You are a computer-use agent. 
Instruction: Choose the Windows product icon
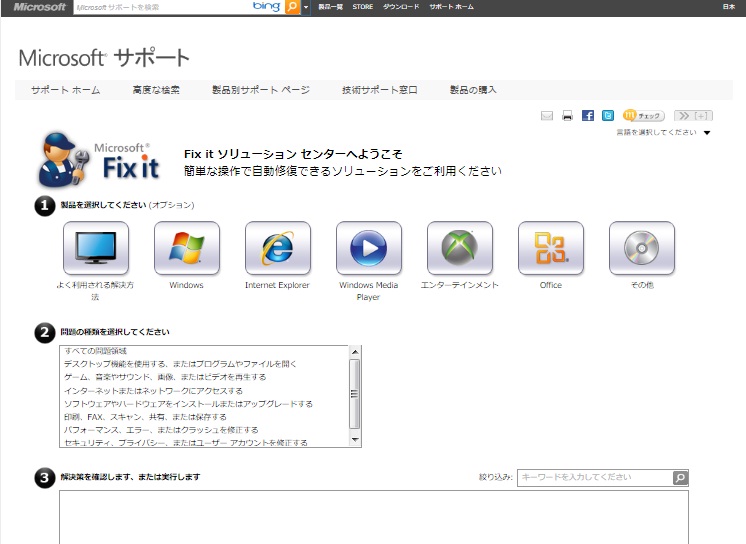[187, 247]
